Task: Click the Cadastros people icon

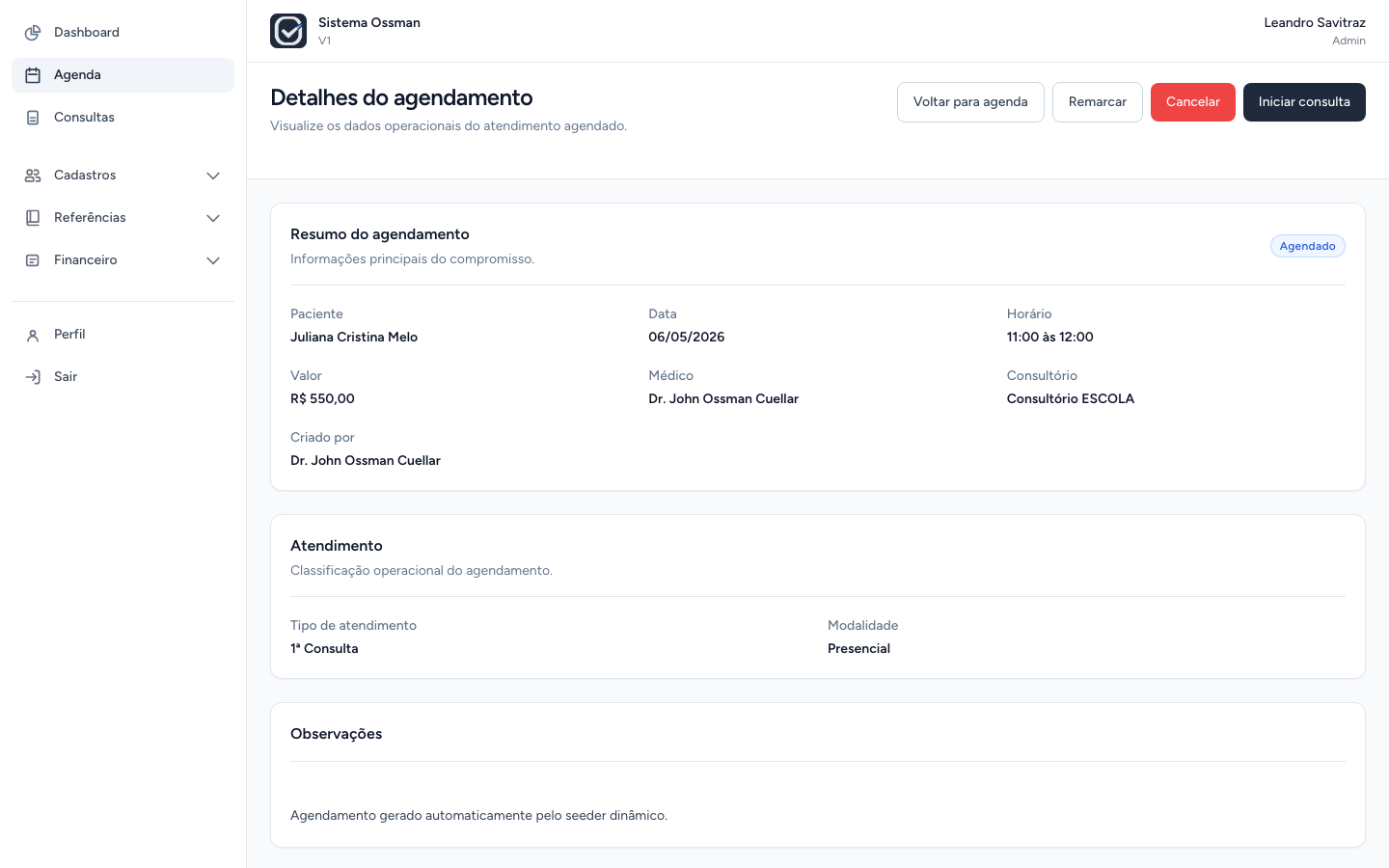Action: 33,176
